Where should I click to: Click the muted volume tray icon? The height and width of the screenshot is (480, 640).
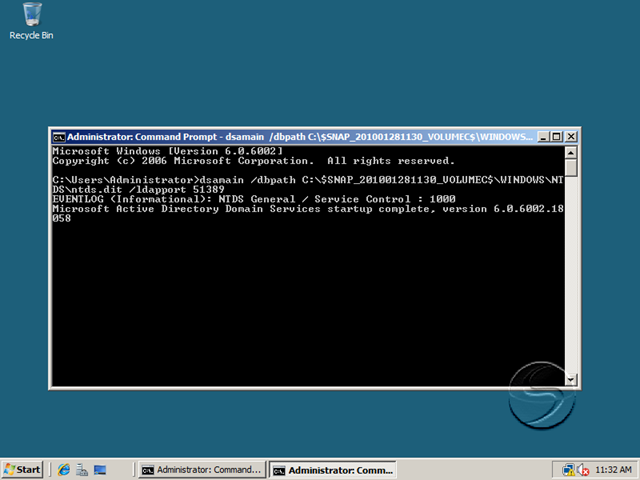pos(583,470)
